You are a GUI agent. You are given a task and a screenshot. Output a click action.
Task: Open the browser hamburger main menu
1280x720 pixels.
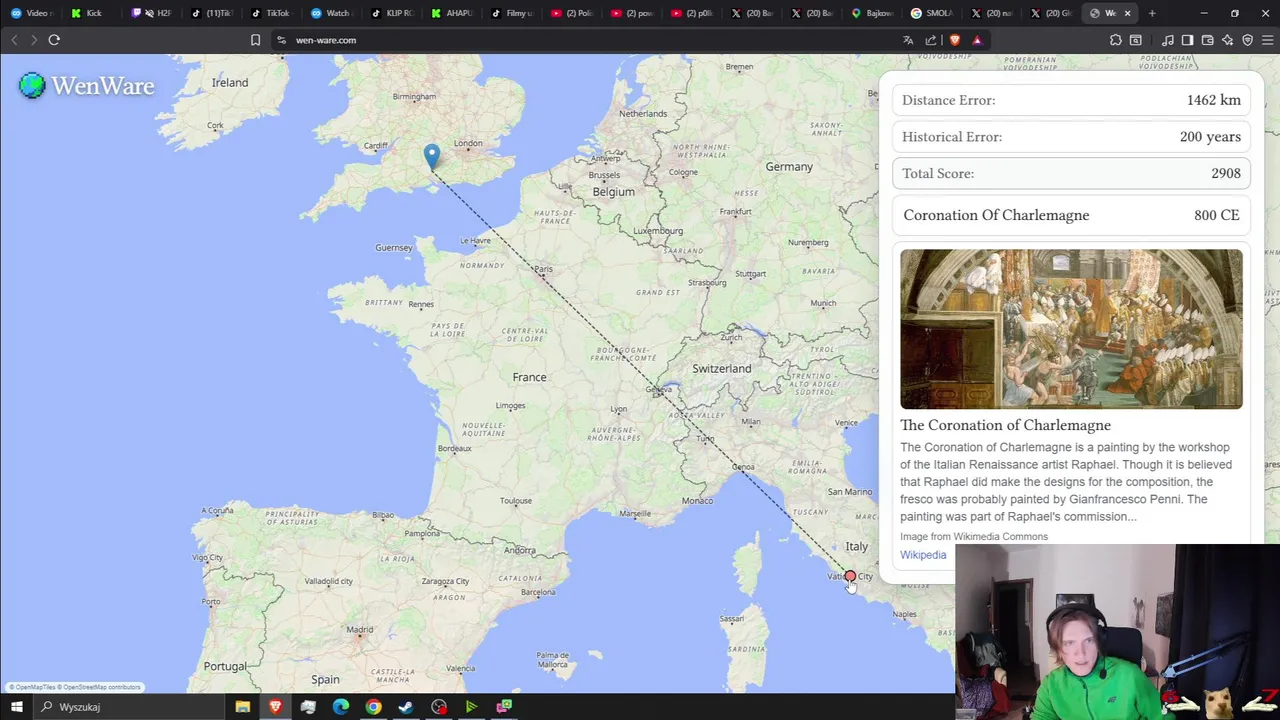coord(1267,40)
